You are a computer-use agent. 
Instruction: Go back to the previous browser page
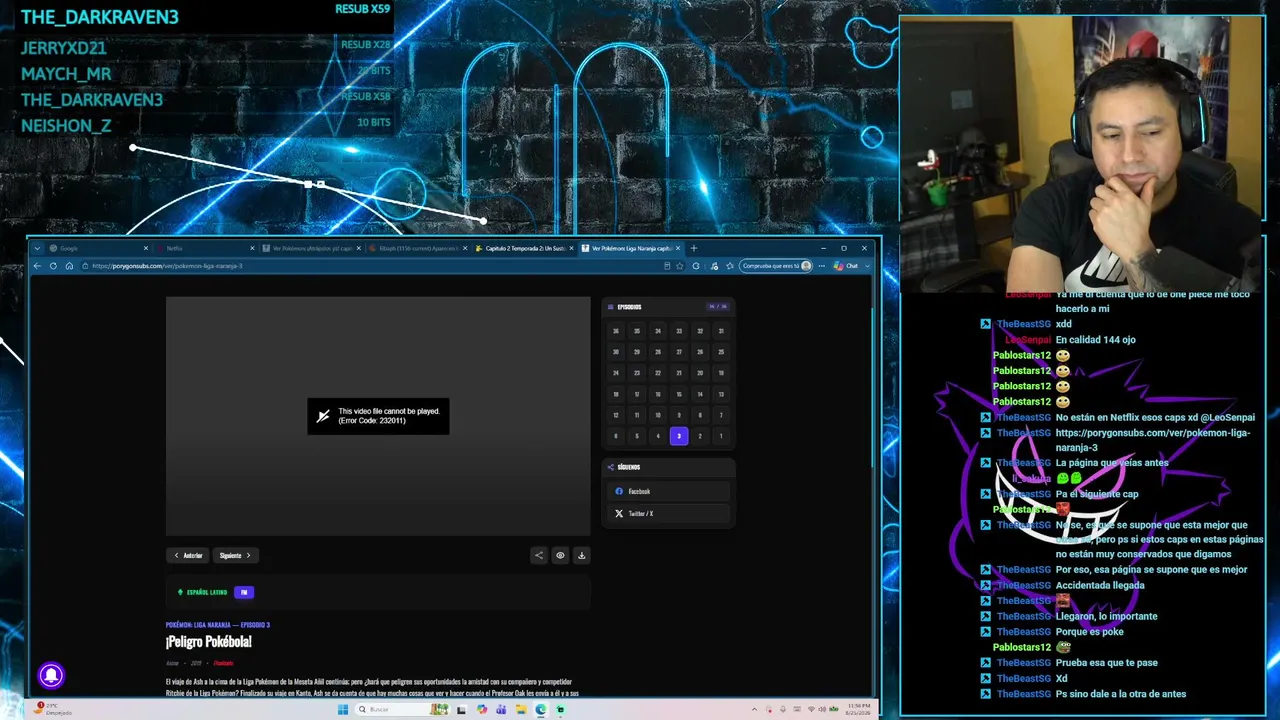pyautogui.click(x=37, y=266)
